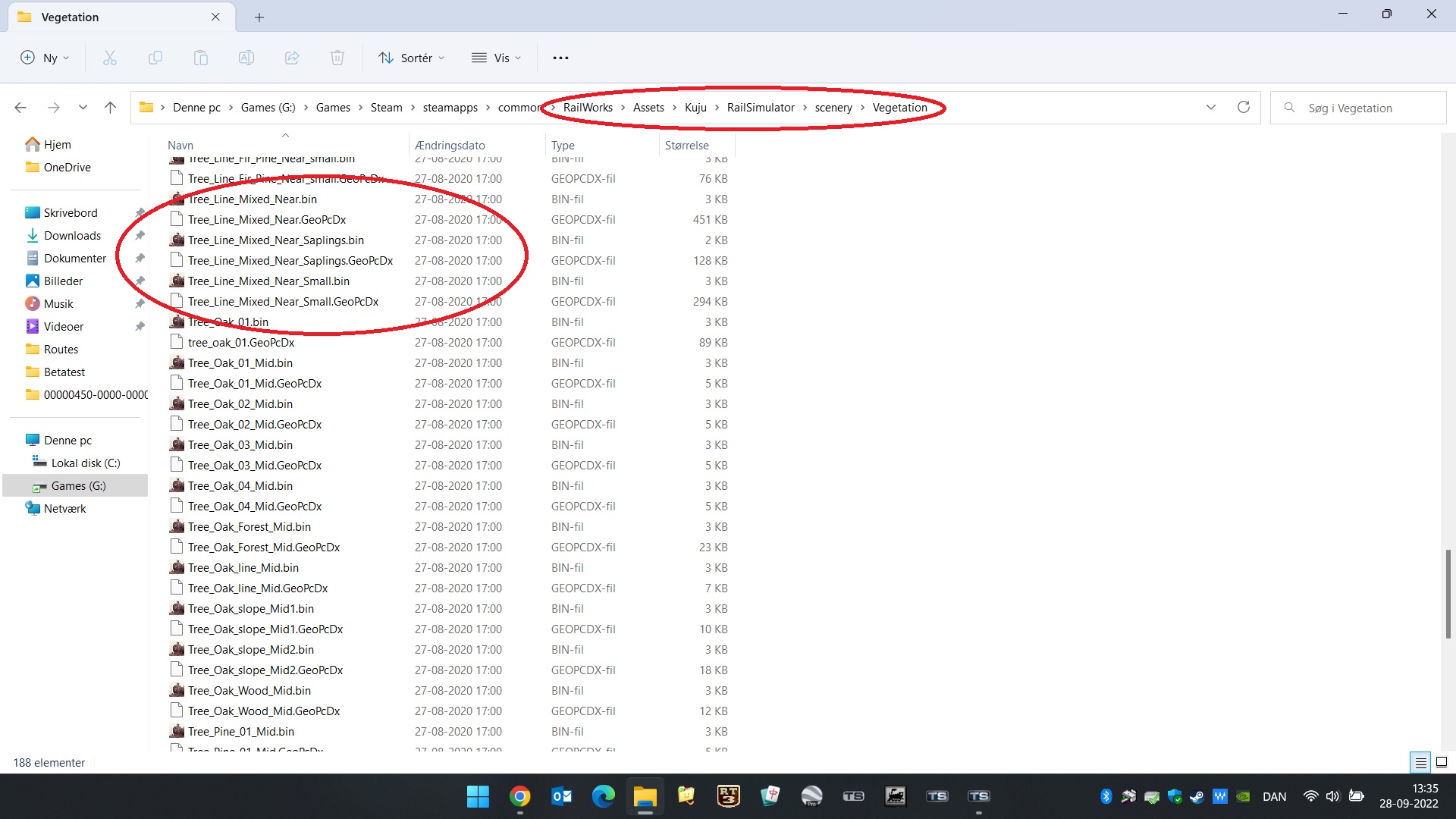Click the Delete trash can icon
This screenshot has height=819, width=1456.
(x=337, y=58)
